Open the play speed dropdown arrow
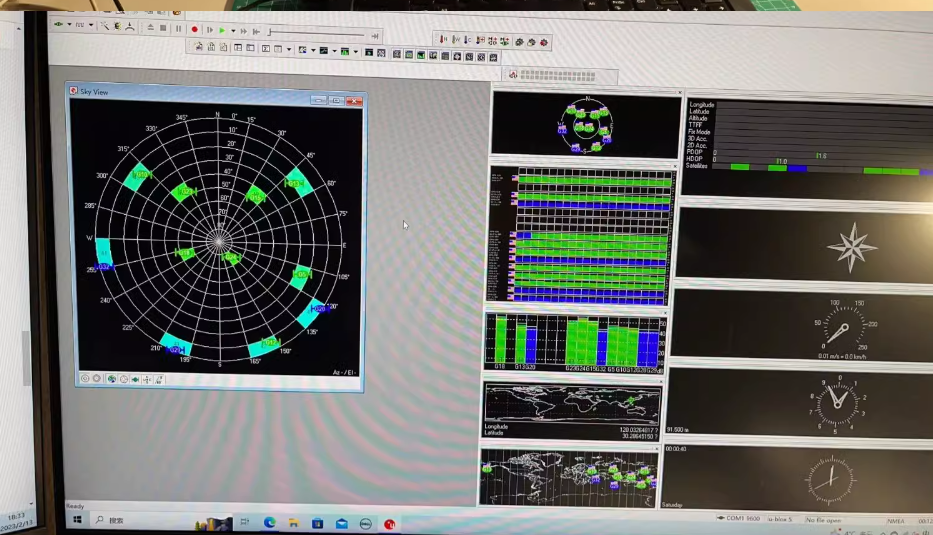The height and width of the screenshot is (535, 933). coord(233,31)
